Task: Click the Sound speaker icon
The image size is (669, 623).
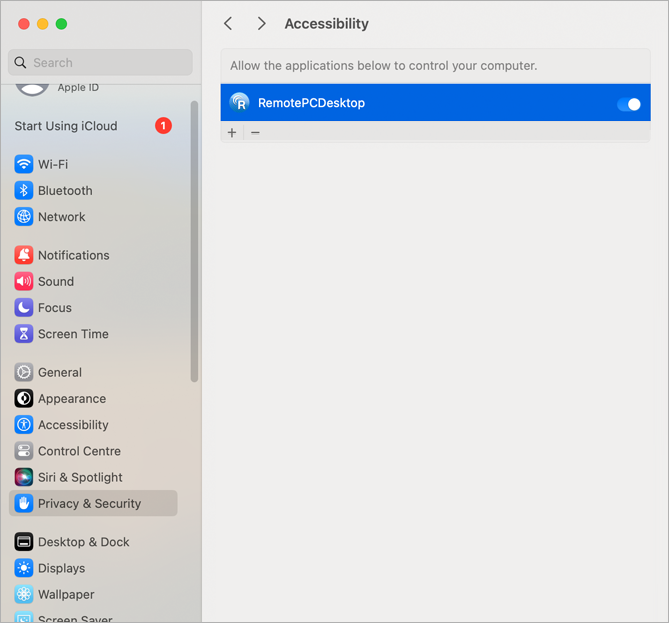Action: [24, 282]
